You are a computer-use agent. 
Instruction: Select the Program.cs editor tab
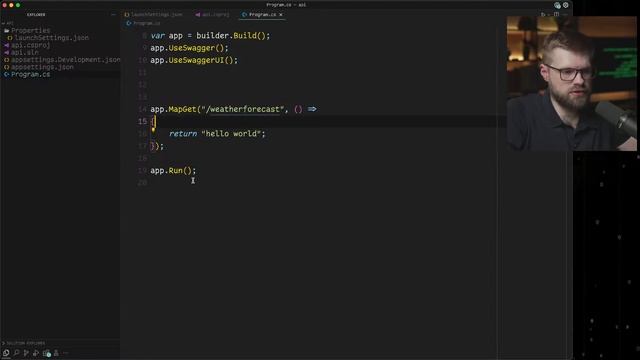click(x=262, y=15)
